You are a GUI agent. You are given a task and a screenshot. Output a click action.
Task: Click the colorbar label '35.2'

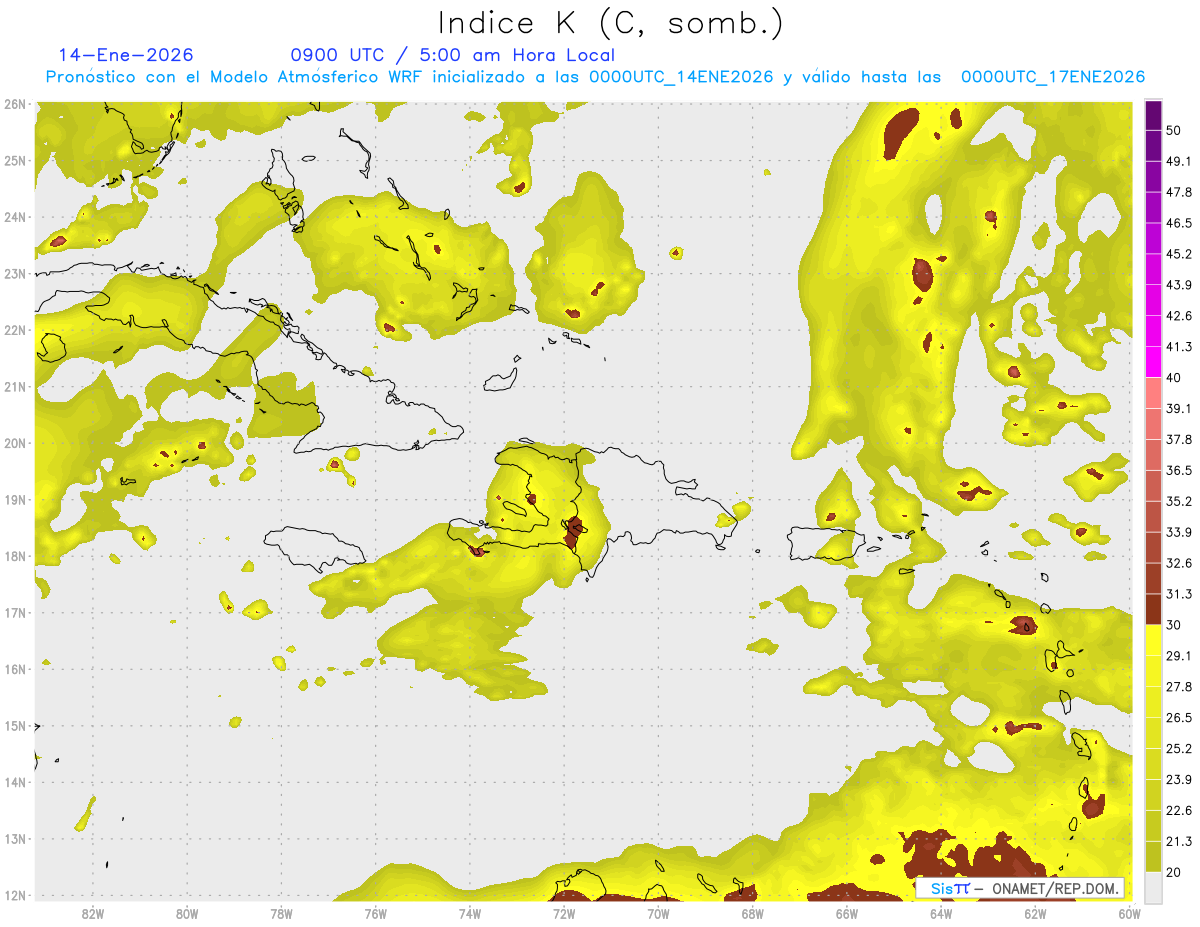tap(1179, 501)
